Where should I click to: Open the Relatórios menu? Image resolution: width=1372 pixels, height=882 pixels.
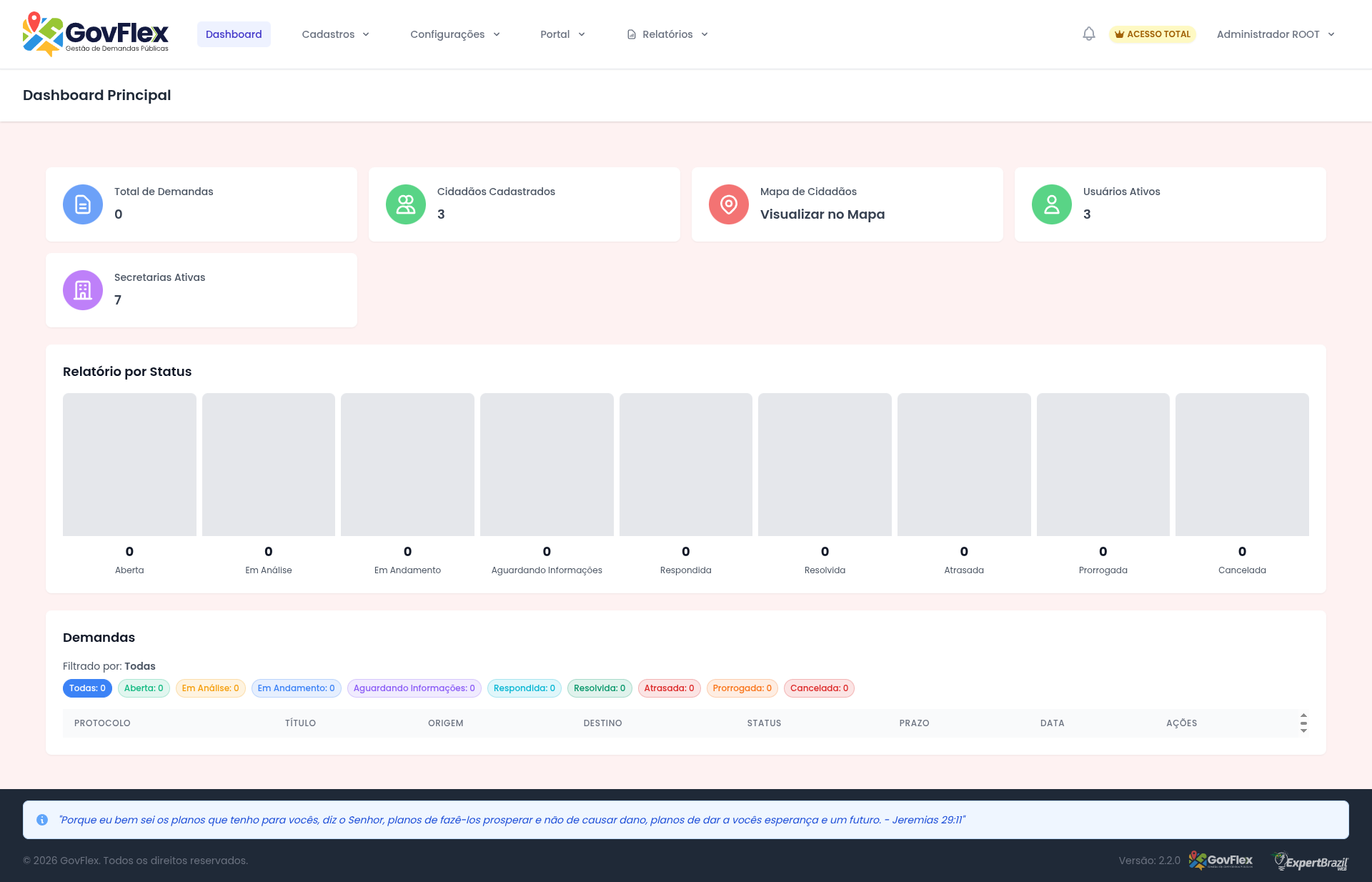coord(667,34)
